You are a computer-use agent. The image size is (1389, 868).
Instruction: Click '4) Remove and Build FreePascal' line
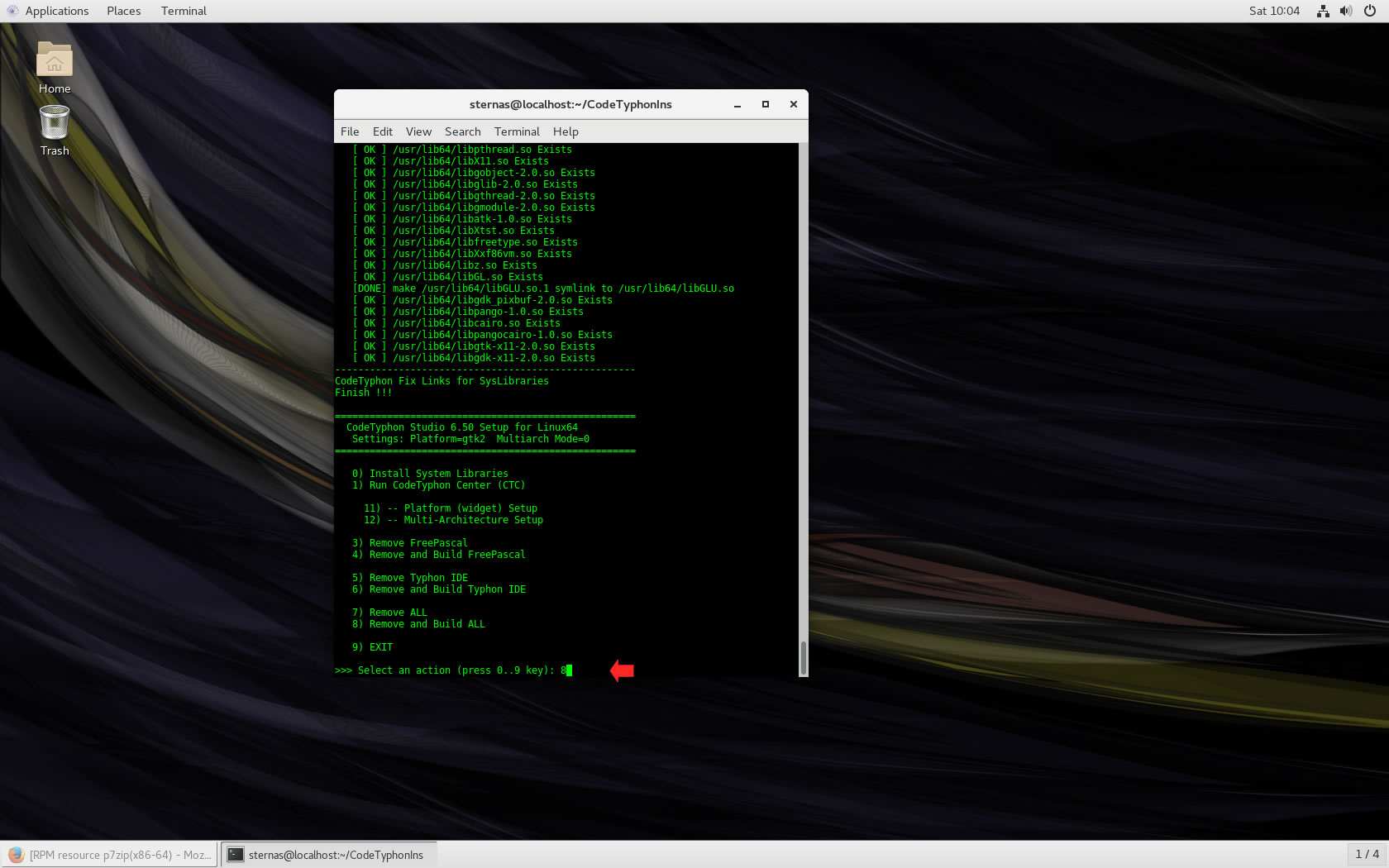(439, 555)
